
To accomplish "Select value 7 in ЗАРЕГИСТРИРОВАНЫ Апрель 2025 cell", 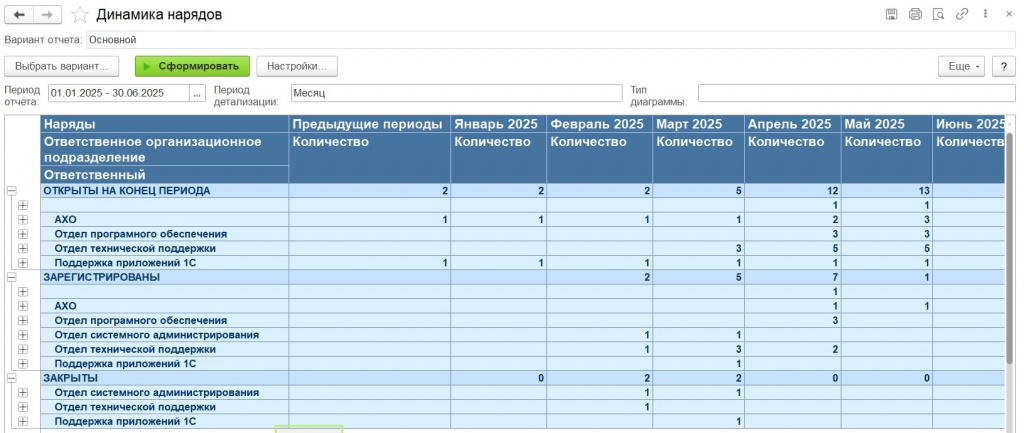I will click(793, 277).
